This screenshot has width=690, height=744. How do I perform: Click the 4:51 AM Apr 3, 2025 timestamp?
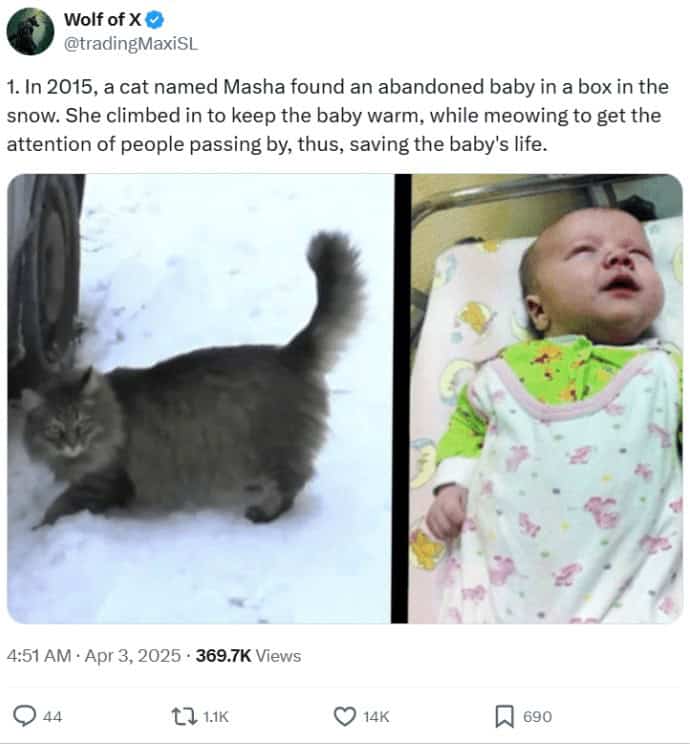click(94, 656)
